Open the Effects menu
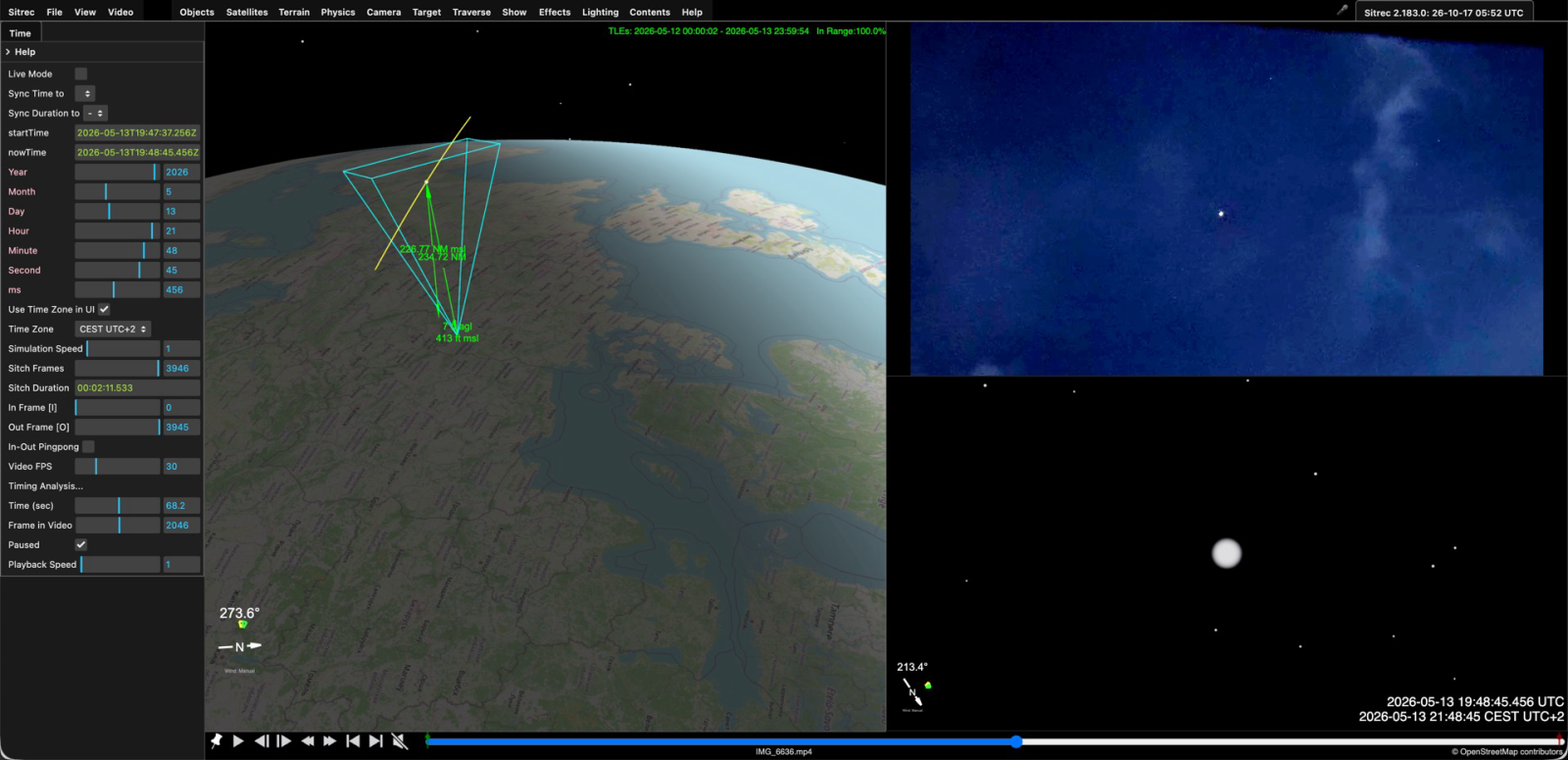This screenshot has height=760, width=1568. 555,12
